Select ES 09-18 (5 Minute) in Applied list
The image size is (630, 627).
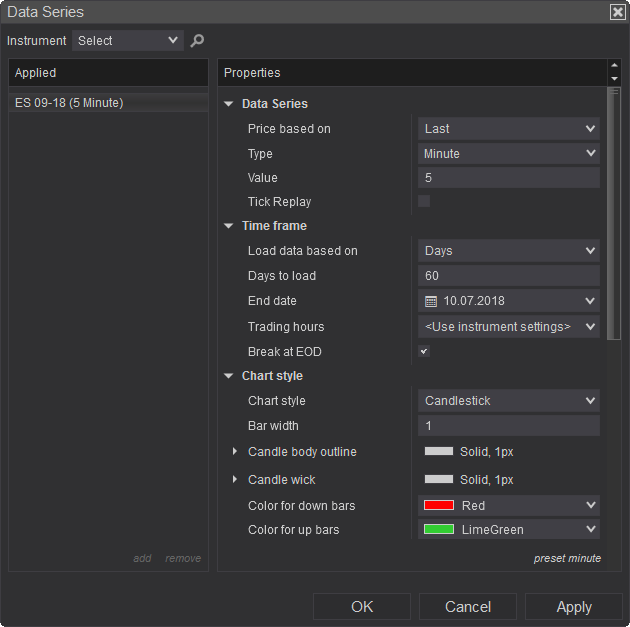tap(69, 103)
